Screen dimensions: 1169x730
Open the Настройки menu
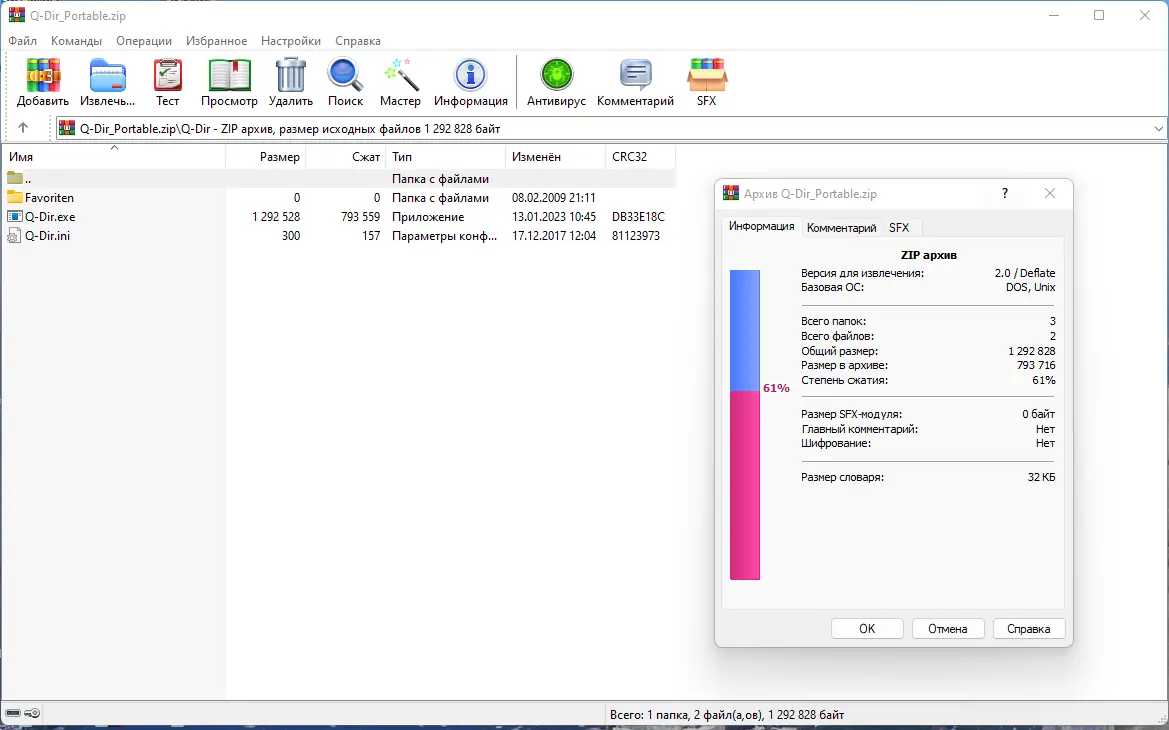click(x=291, y=41)
